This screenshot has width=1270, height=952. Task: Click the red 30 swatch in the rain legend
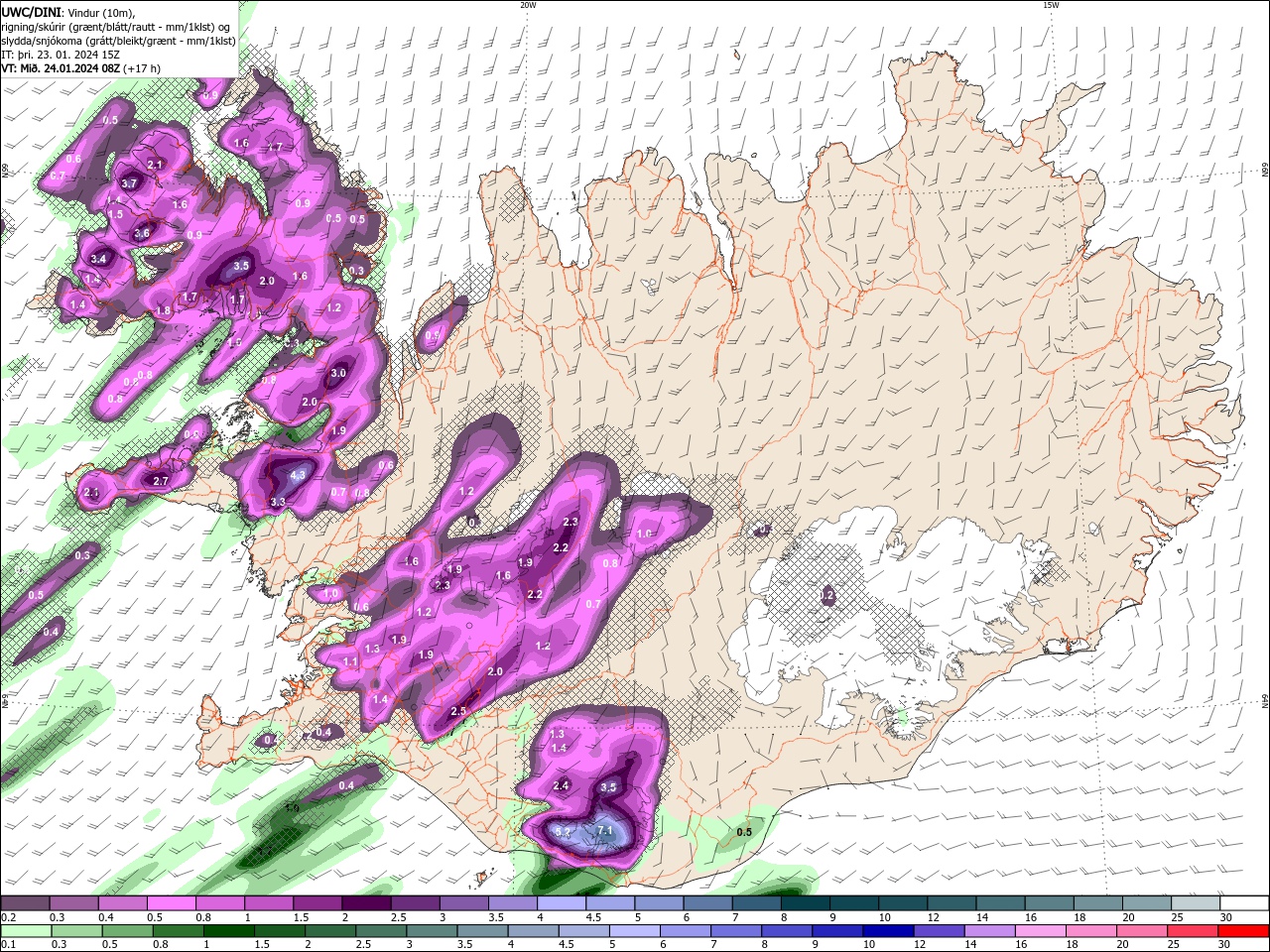click(1243, 931)
